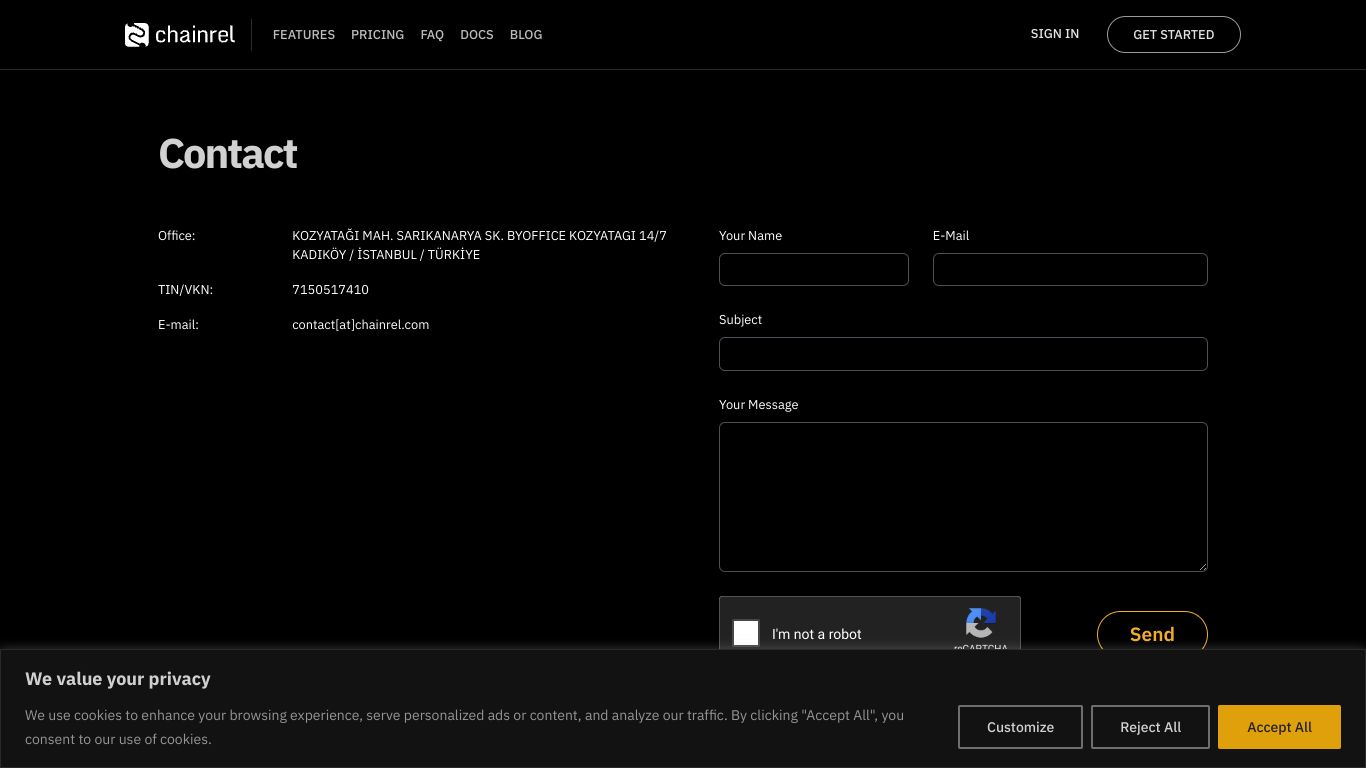This screenshot has height=768, width=1366.
Task: Select the contact[at]chainrel.com email text
Action: pos(361,325)
